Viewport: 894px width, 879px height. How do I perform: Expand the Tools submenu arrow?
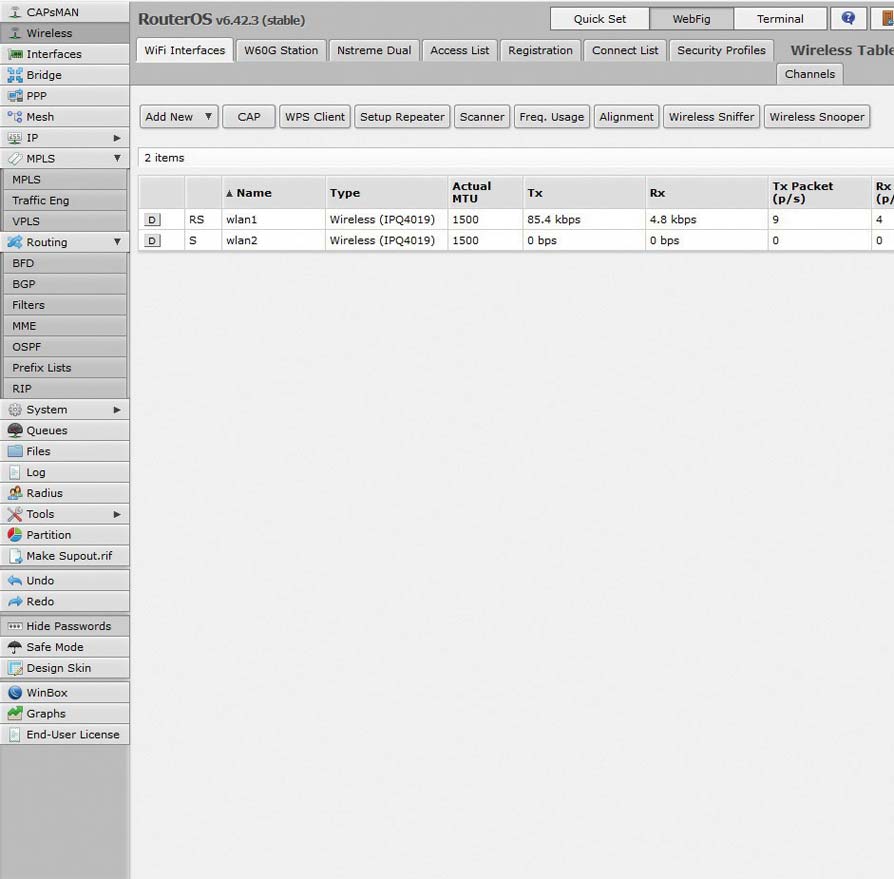[x=117, y=514]
